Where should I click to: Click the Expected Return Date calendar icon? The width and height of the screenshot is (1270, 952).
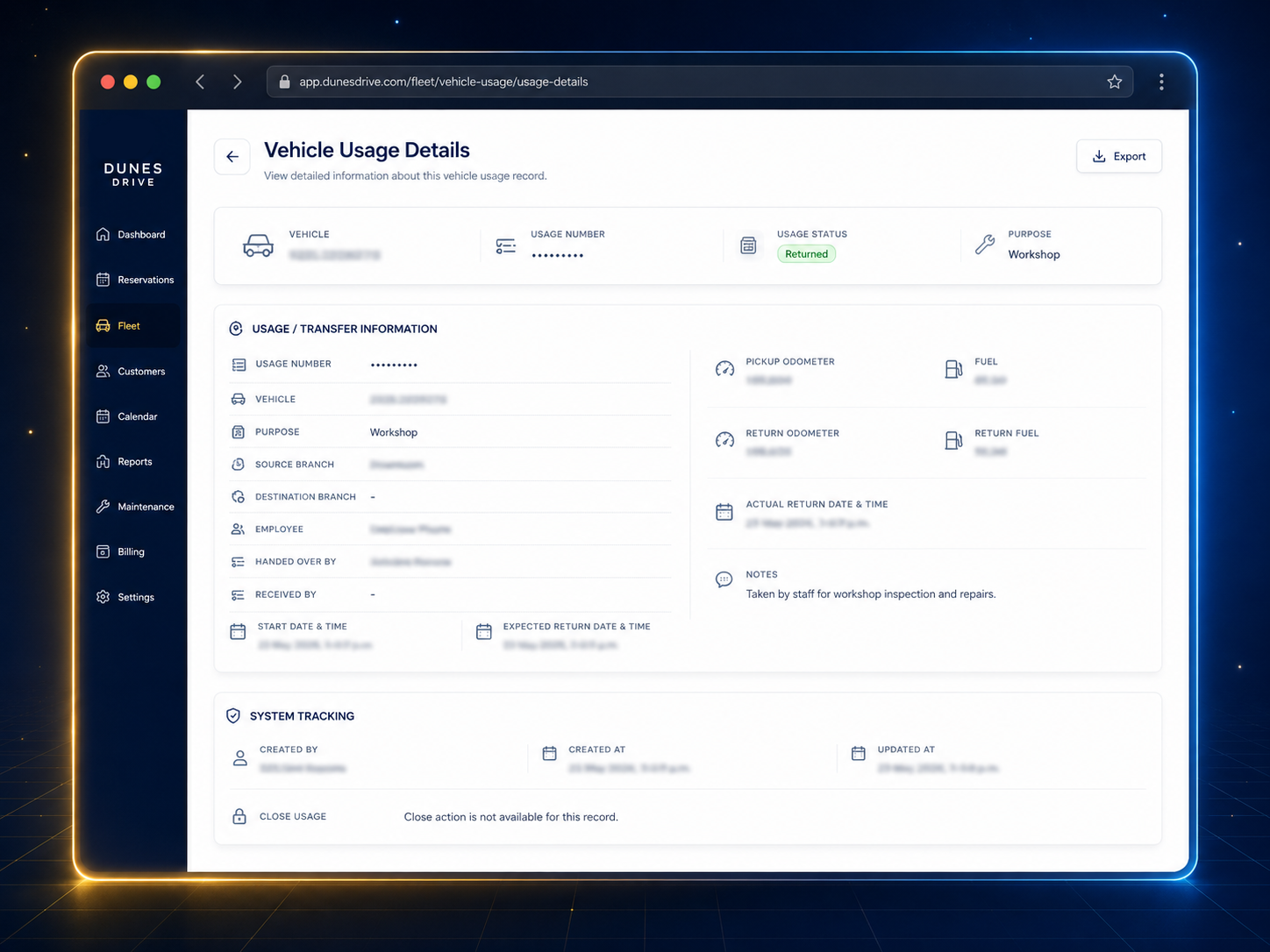point(484,631)
